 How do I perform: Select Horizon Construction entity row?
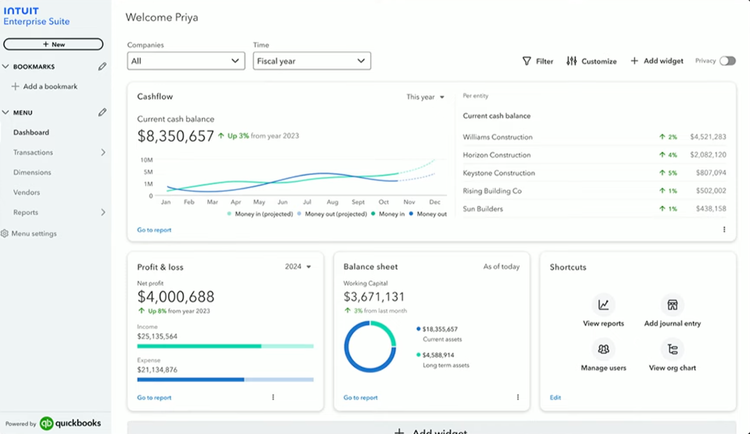[x=594, y=155]
